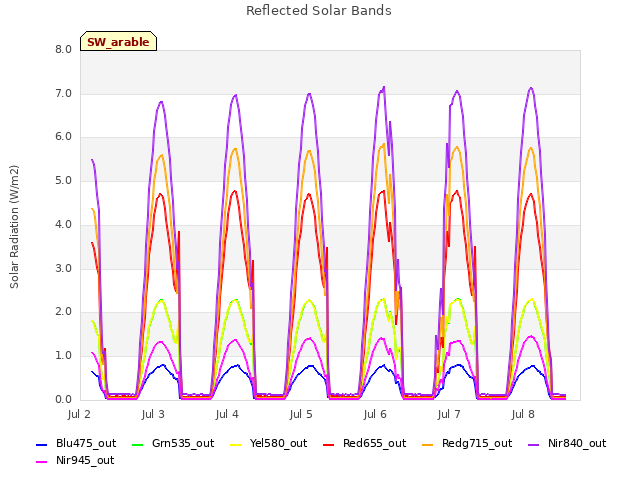Click the Redg715_out legend entry
This screenshot has width=640, height=480.
[467, 443]
